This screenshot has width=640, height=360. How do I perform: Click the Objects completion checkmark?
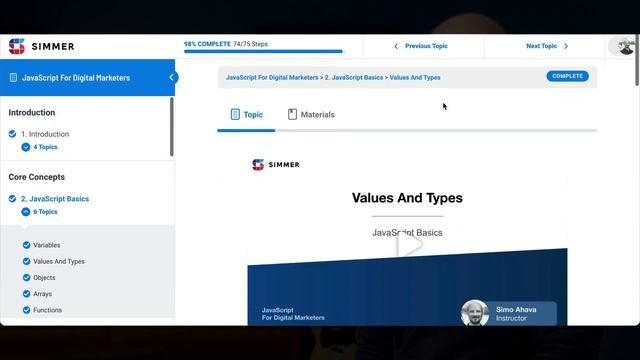point(27,278)
